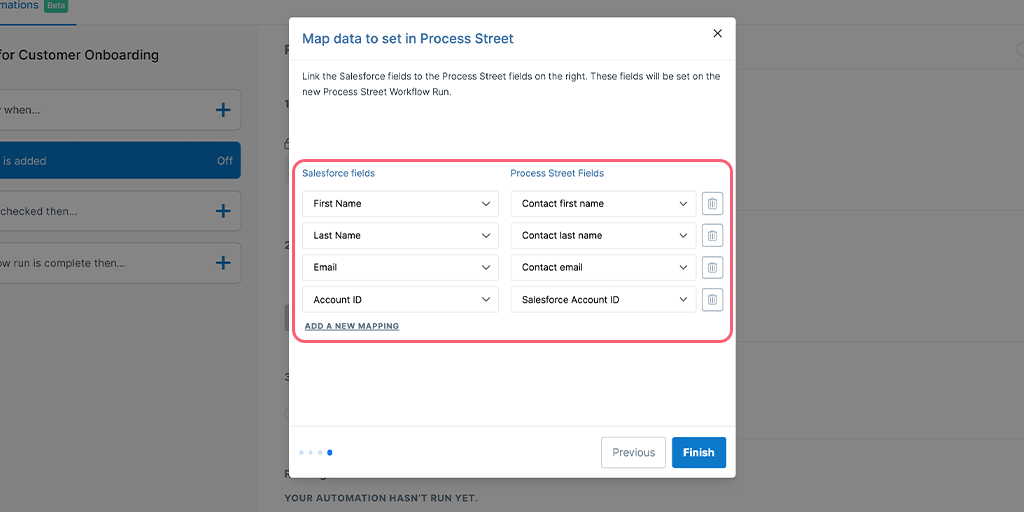Open the Email Salesforce field dropdown
Viewport: 1024px width, 512px height.
(400, 267)
